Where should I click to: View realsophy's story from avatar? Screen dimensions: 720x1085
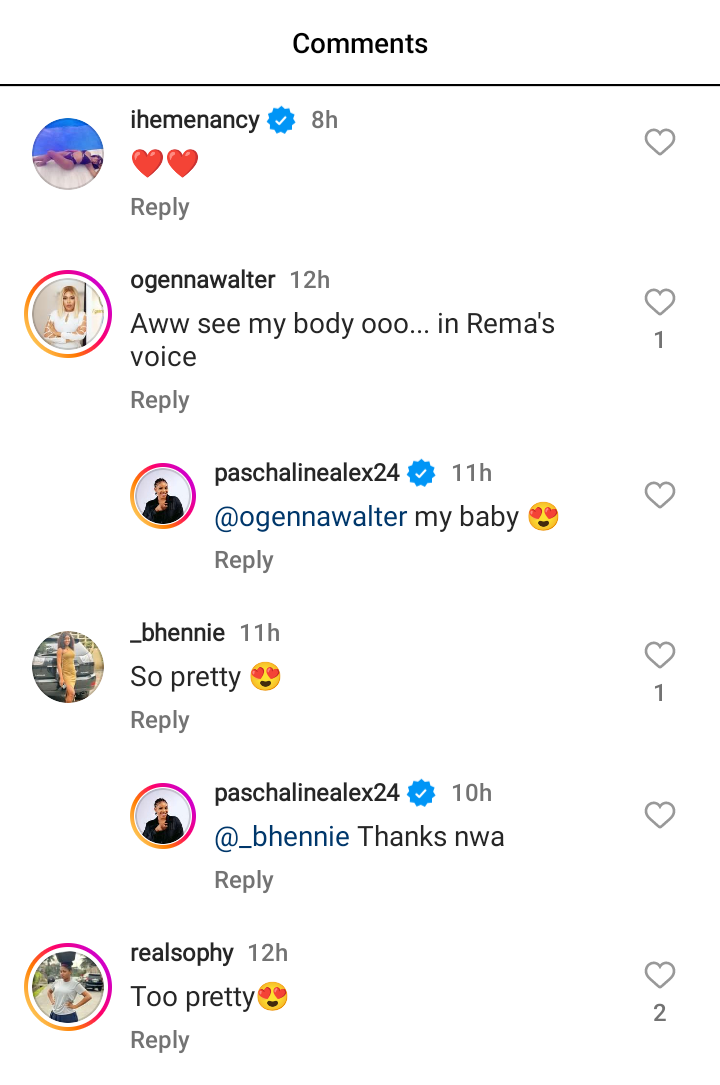(68, 987)
